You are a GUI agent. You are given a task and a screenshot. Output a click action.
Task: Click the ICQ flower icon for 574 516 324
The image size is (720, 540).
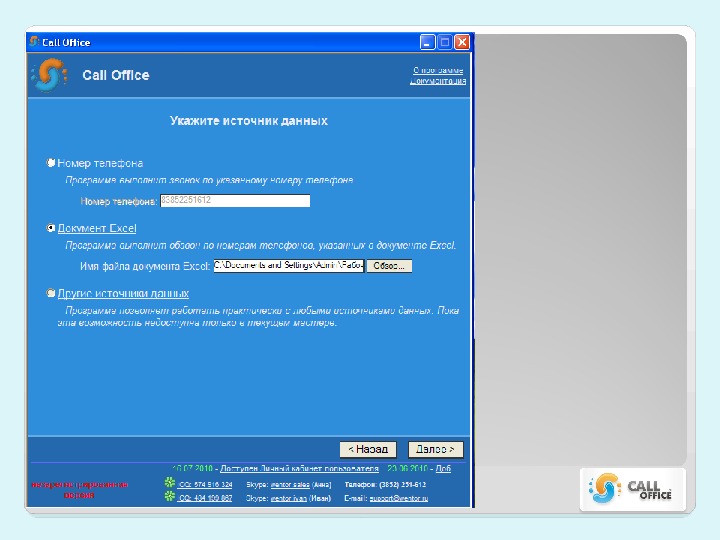pos(170,483)
